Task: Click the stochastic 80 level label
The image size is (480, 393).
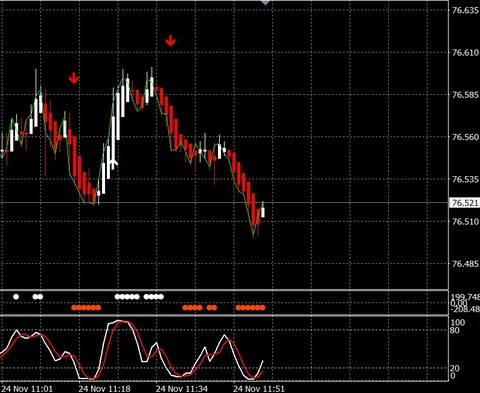Action: [x=455, y=331]
